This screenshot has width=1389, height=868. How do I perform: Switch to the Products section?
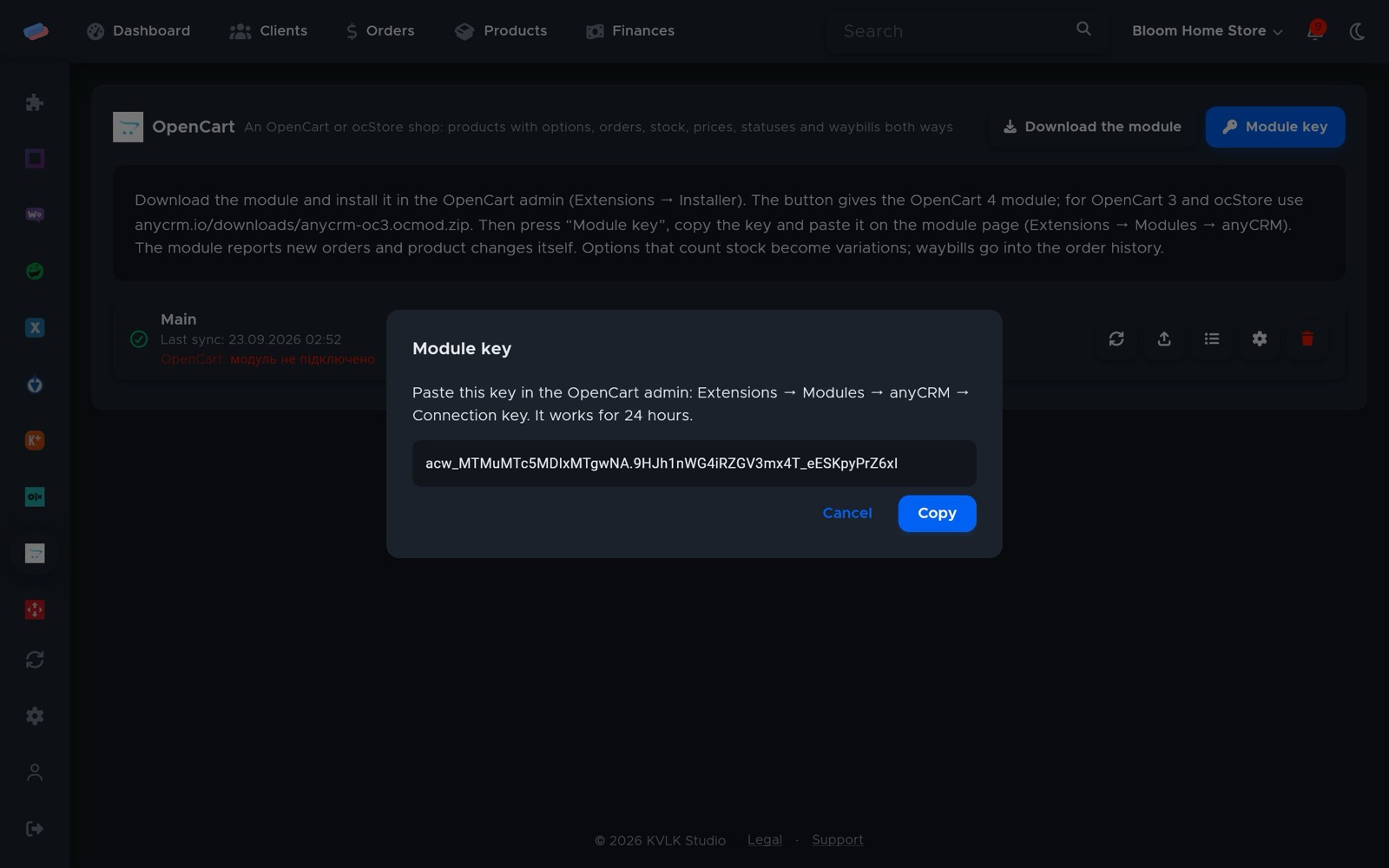[x=501, y=31]
